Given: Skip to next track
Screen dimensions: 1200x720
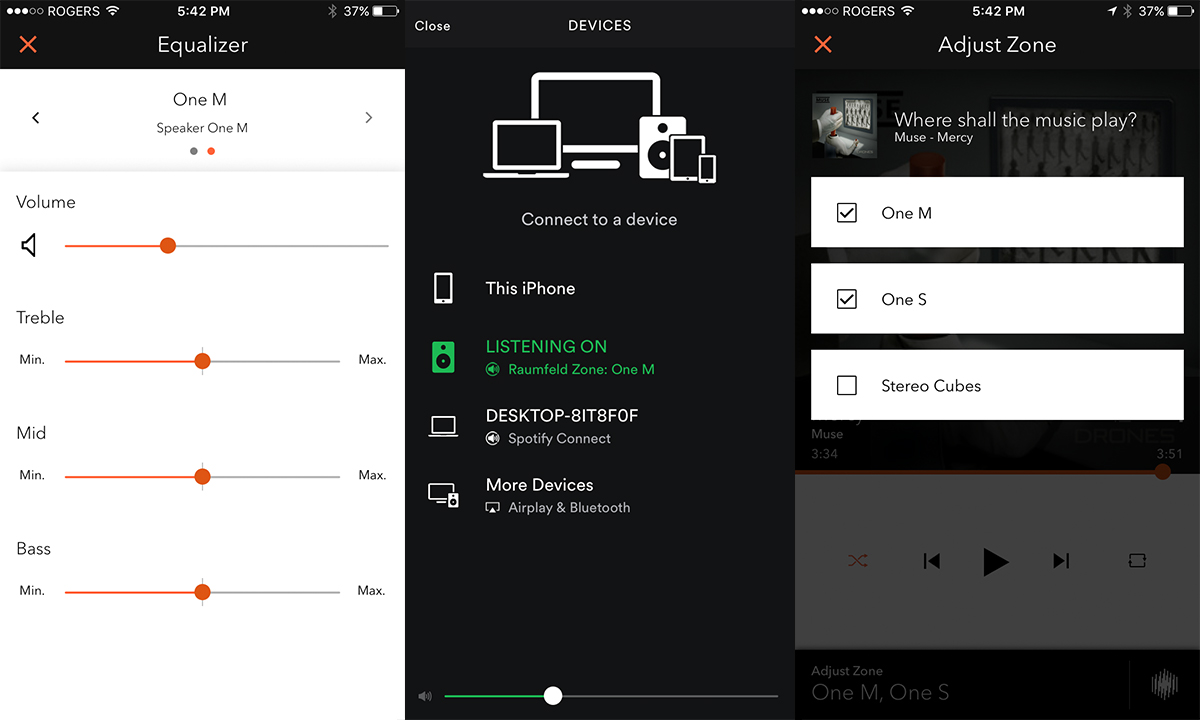Looking at the screenshot, I should tap(1061, 561).
